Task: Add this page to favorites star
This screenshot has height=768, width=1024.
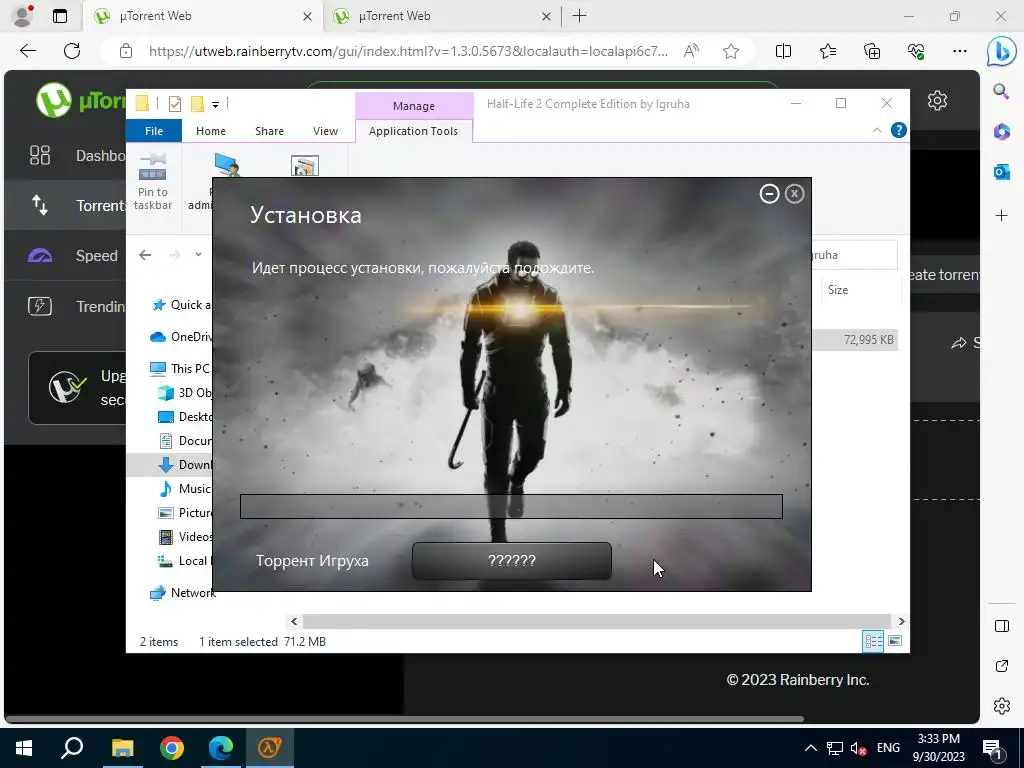Action: [x=731, y=51]
